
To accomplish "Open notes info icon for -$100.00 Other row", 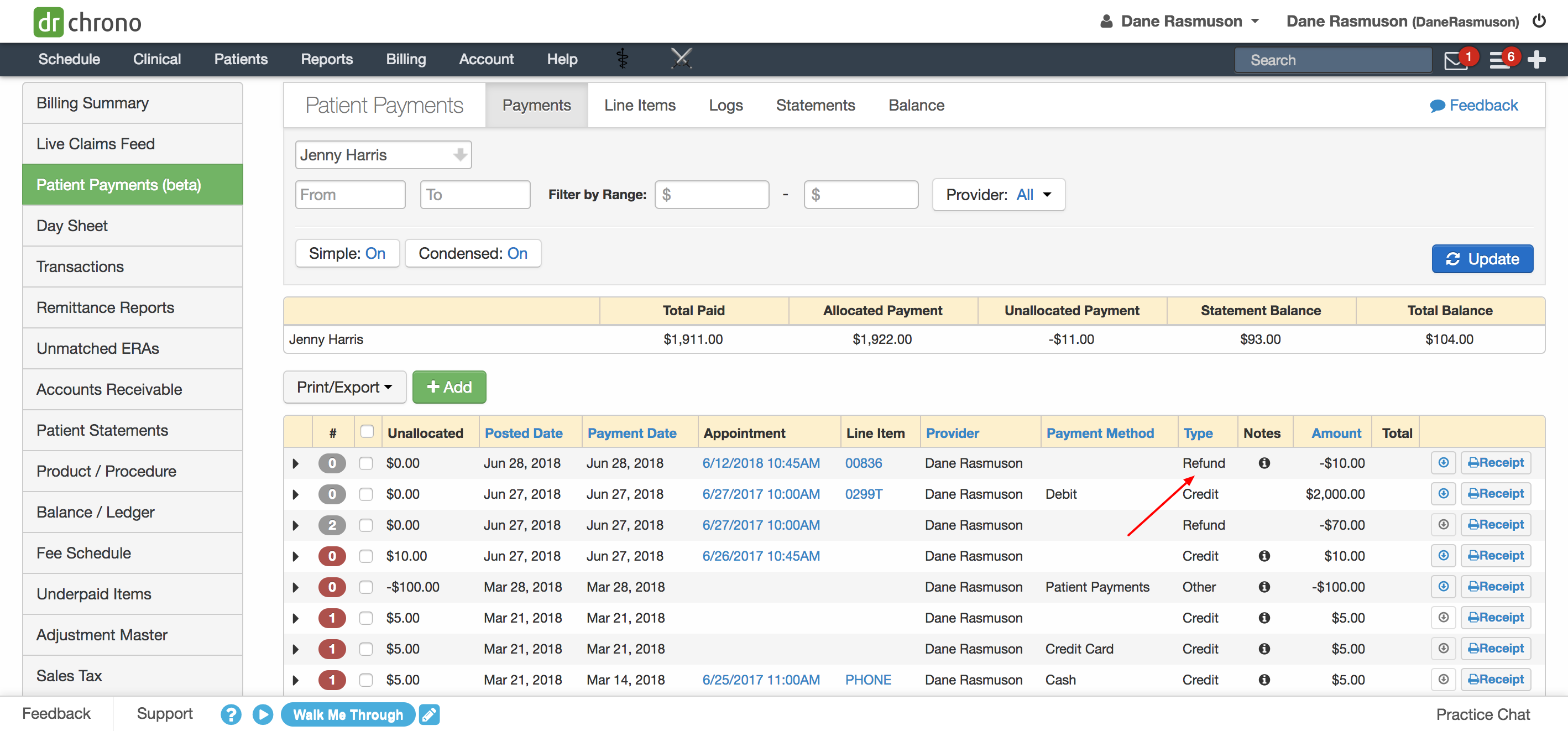I will coord(1264,587).
